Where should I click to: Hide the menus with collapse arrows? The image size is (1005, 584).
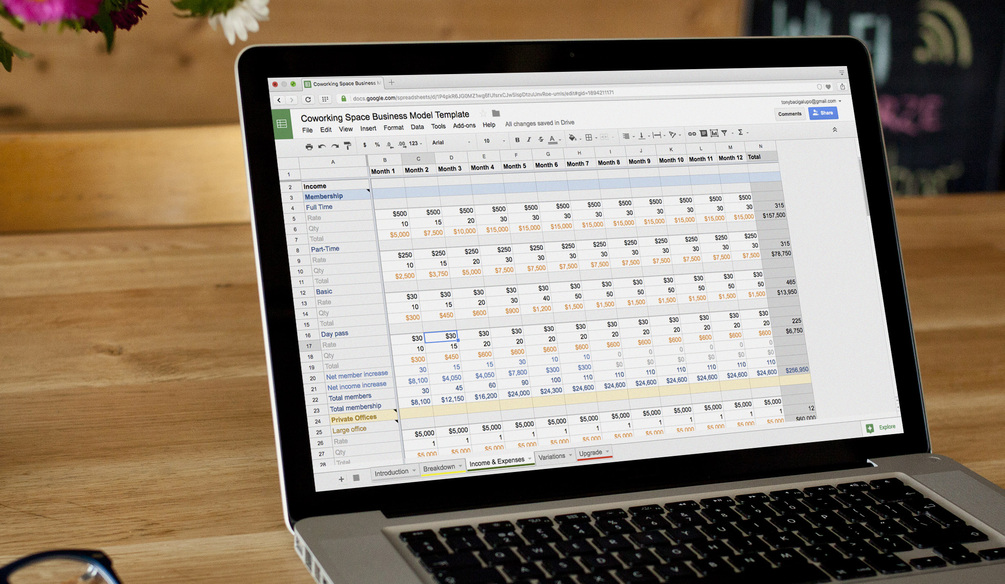tap(835, 129)
